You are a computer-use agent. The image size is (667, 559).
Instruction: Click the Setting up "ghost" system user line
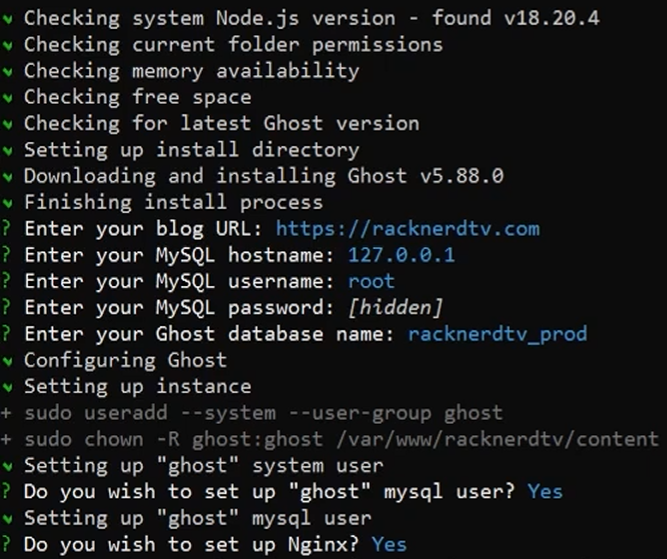[x=203, y=465]
